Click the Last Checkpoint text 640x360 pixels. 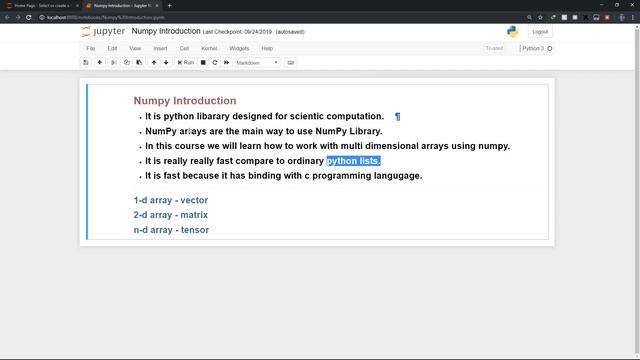(x=237, y=32)
